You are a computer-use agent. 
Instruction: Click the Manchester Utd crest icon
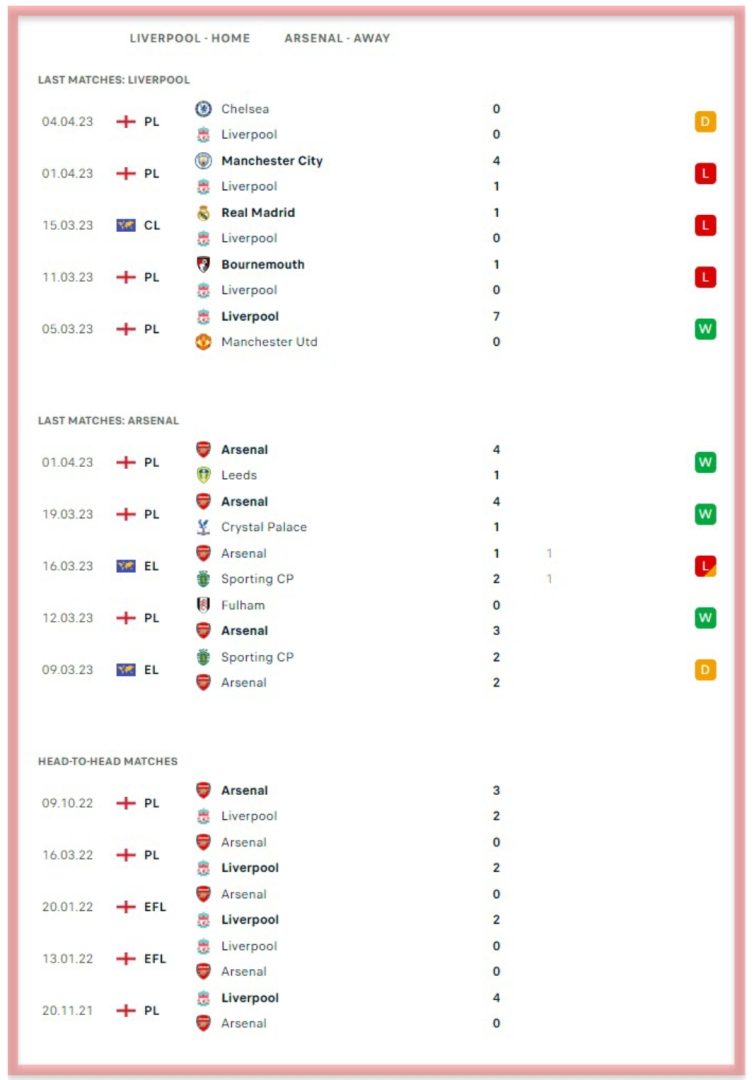click(203, 342)
